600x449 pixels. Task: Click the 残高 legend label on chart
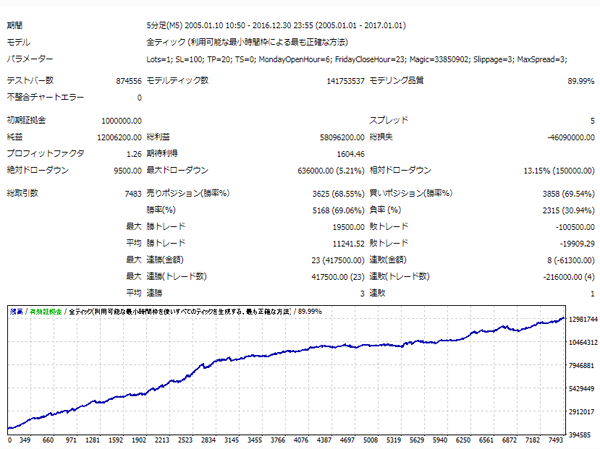tap(16, 312)
